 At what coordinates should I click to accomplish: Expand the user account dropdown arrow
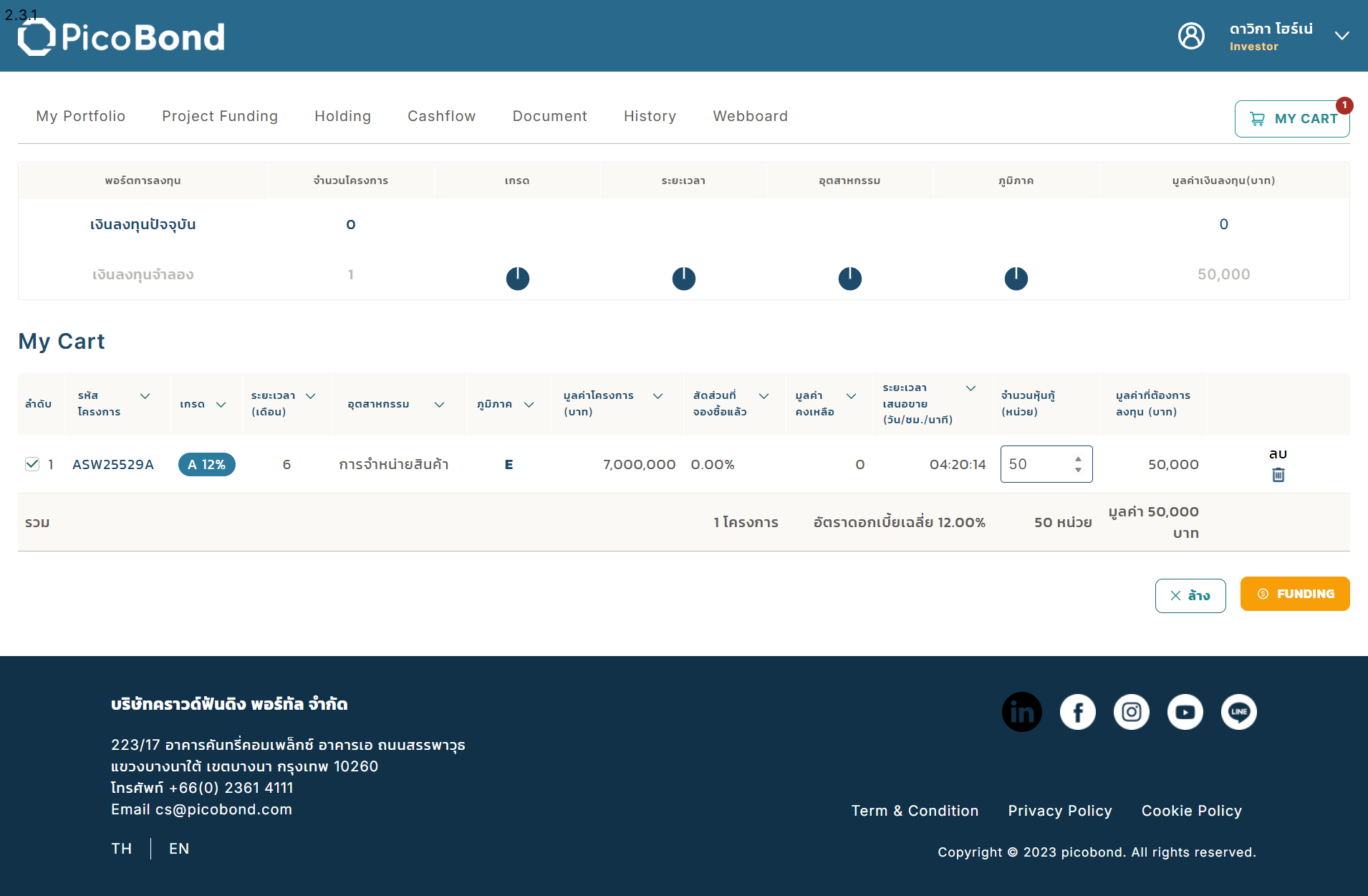(1341, 36)
